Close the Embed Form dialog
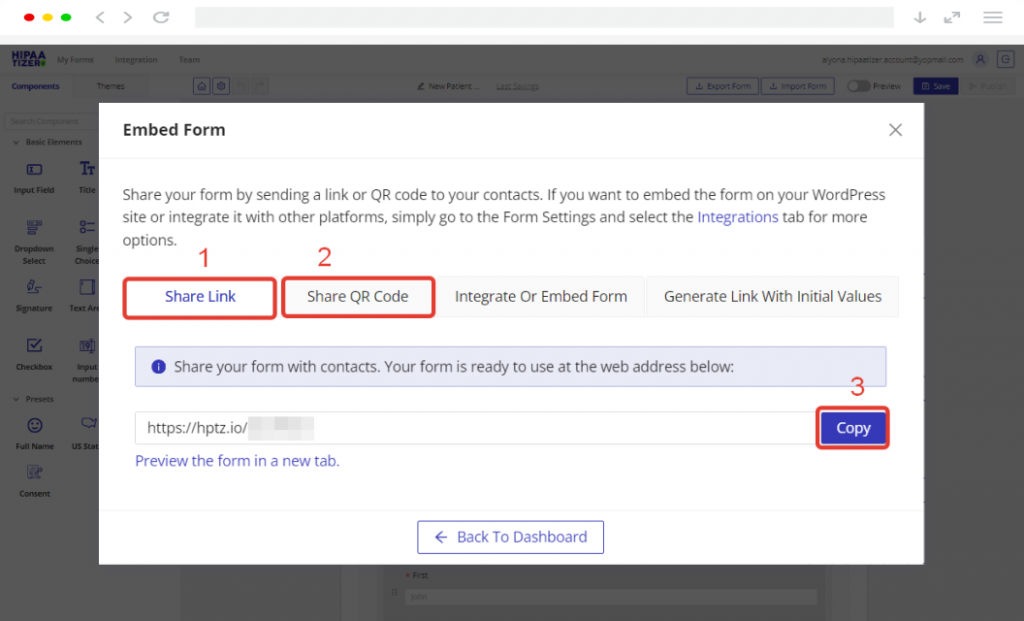The width and height of the screenshot is (1024, 621). point(895,130)
